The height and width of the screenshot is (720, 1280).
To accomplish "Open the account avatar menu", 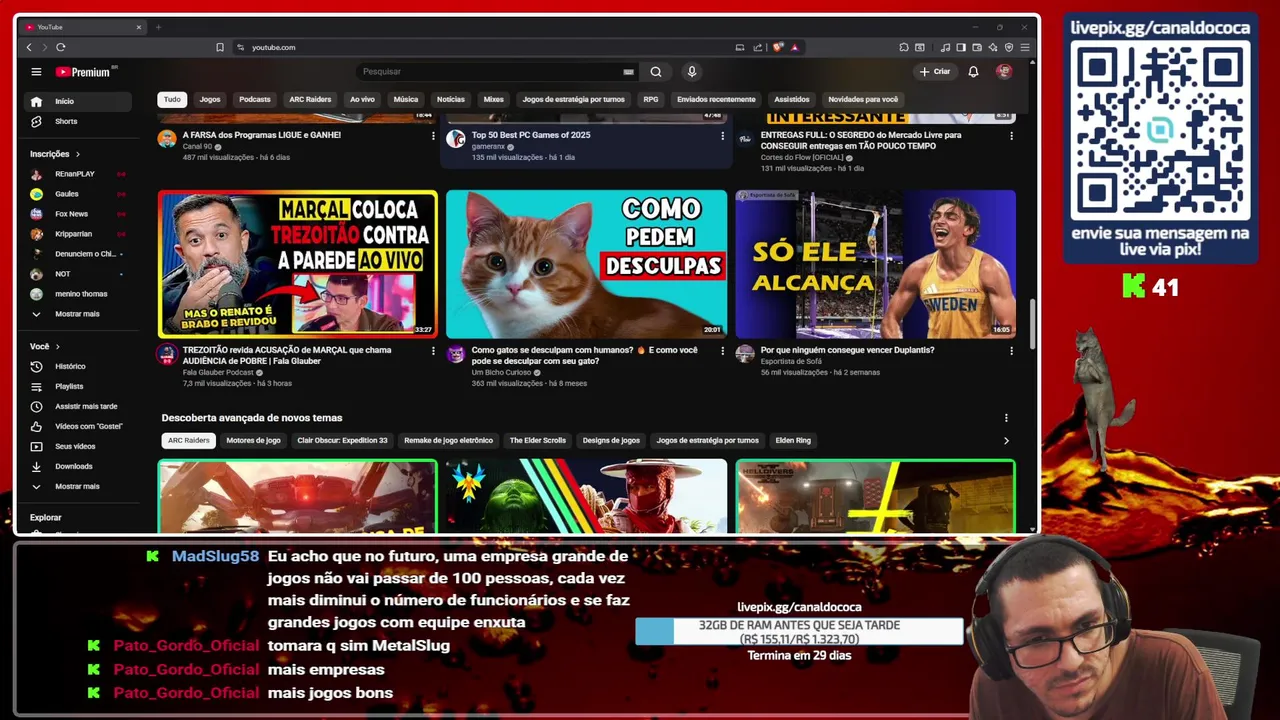I will coord(1004,72).
